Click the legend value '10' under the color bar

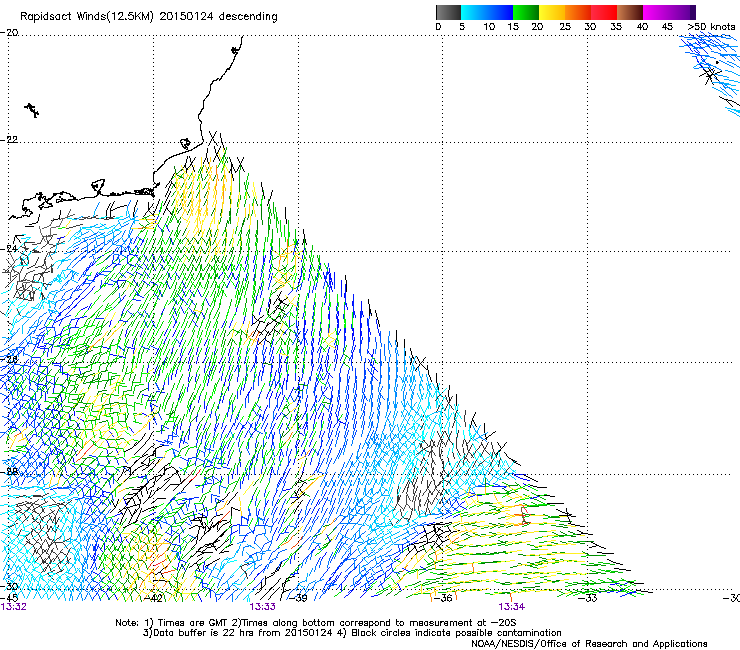coord(489,27)
